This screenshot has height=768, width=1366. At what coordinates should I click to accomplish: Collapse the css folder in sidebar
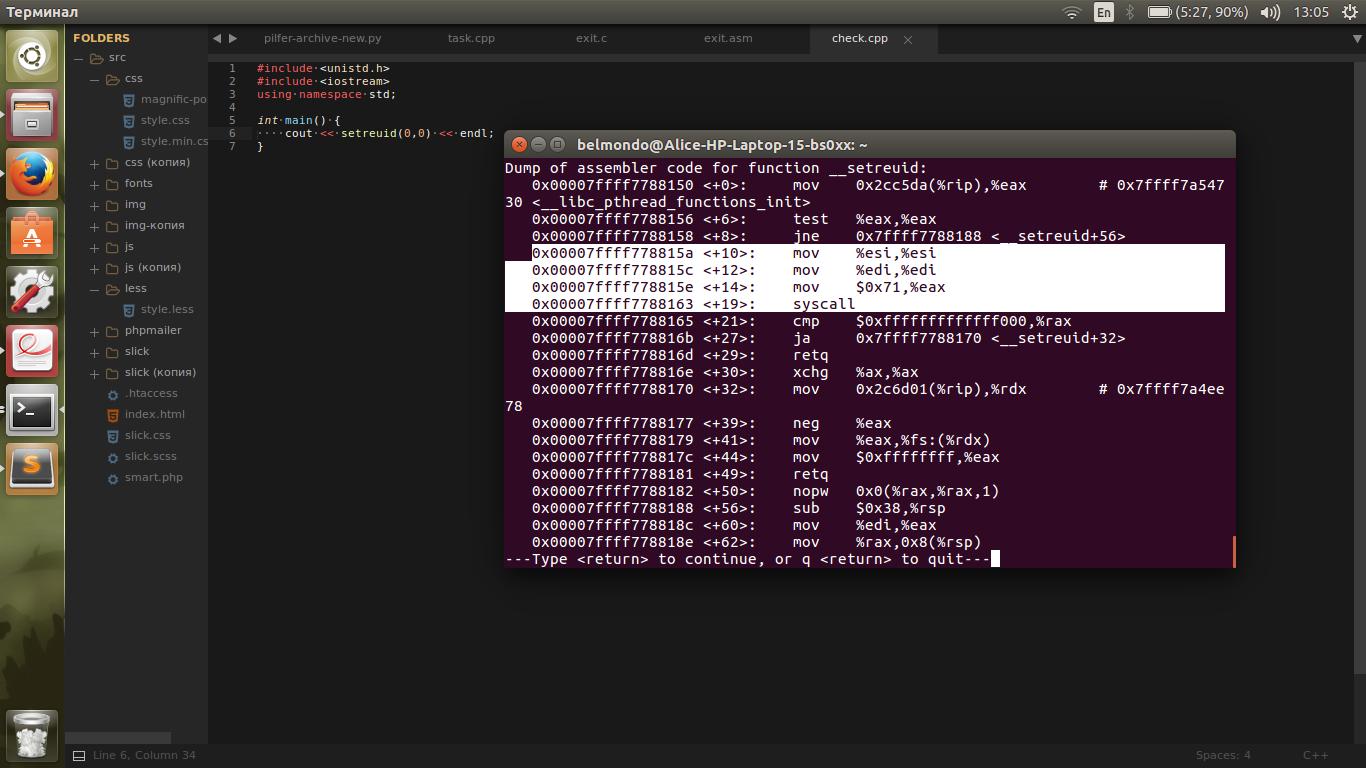94,78
